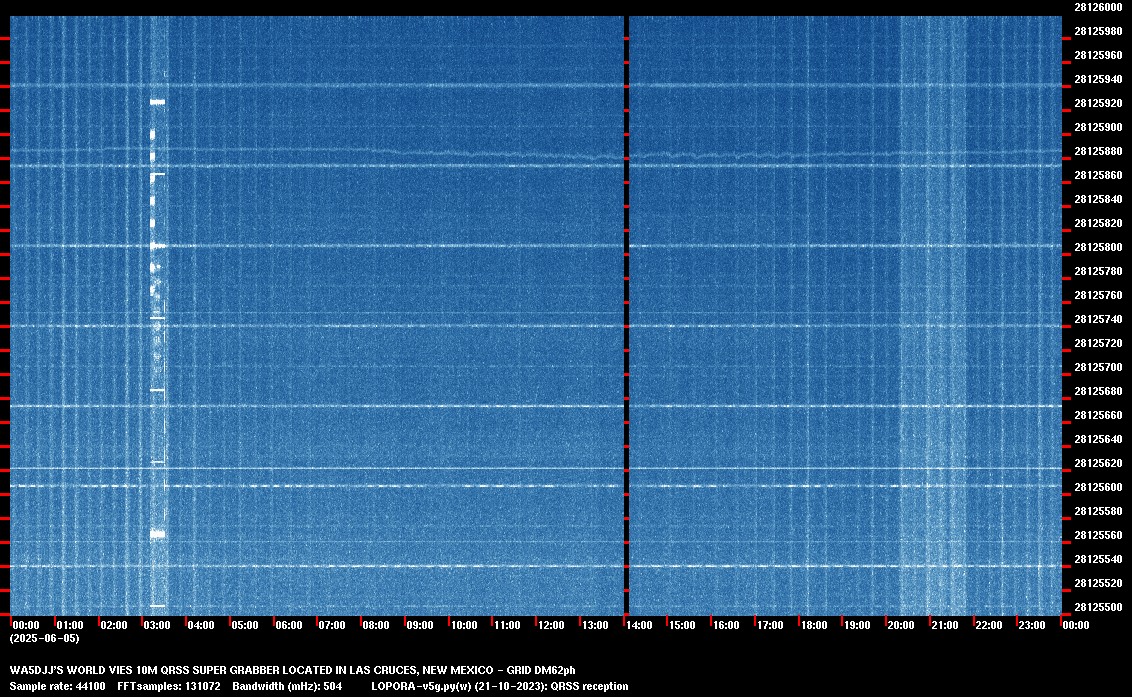Click the Bandwidth (mHz): 504 text

point(287,686)
